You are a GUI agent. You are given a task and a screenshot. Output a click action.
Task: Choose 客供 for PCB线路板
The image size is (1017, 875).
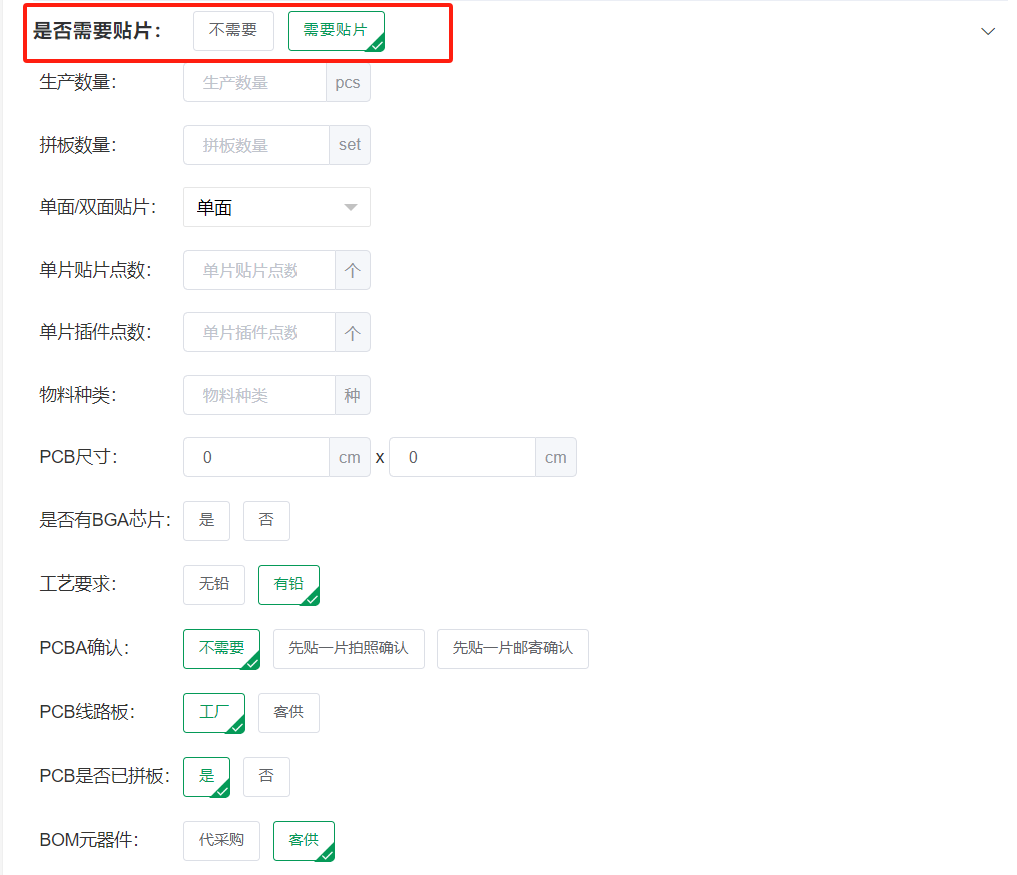[x=288, y=712]
